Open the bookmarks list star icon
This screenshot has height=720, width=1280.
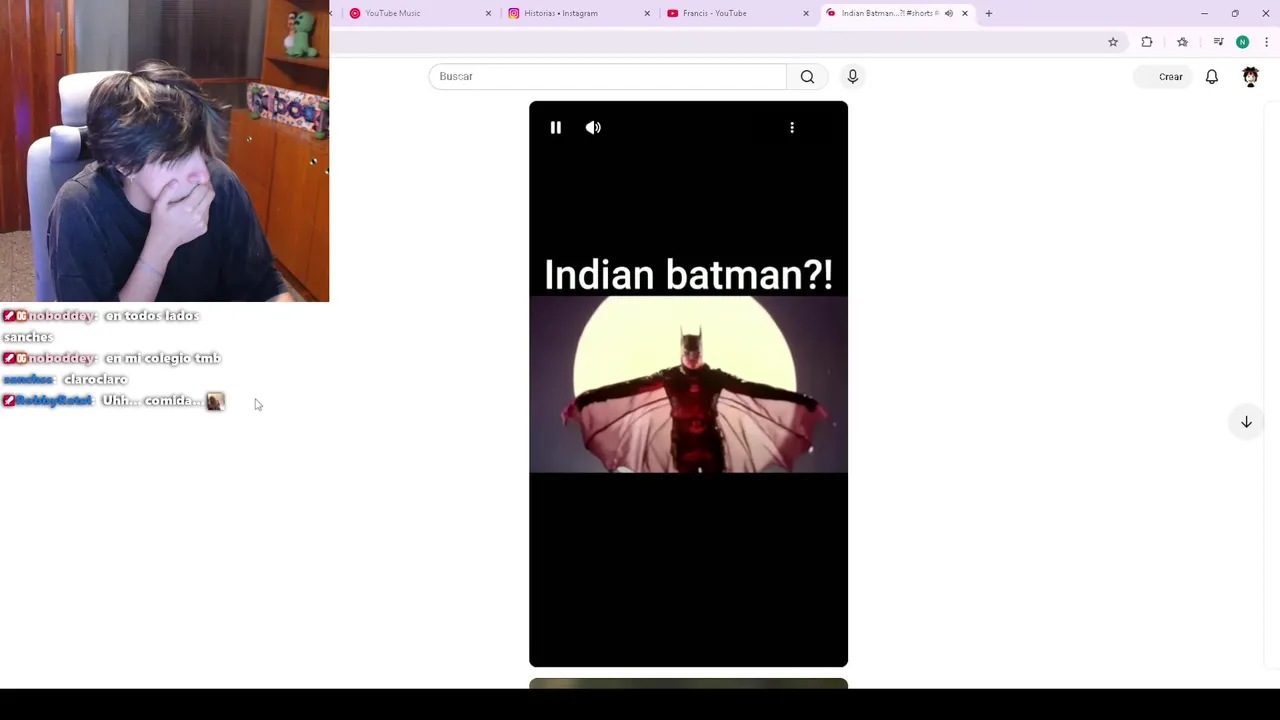coord(1182,42)
